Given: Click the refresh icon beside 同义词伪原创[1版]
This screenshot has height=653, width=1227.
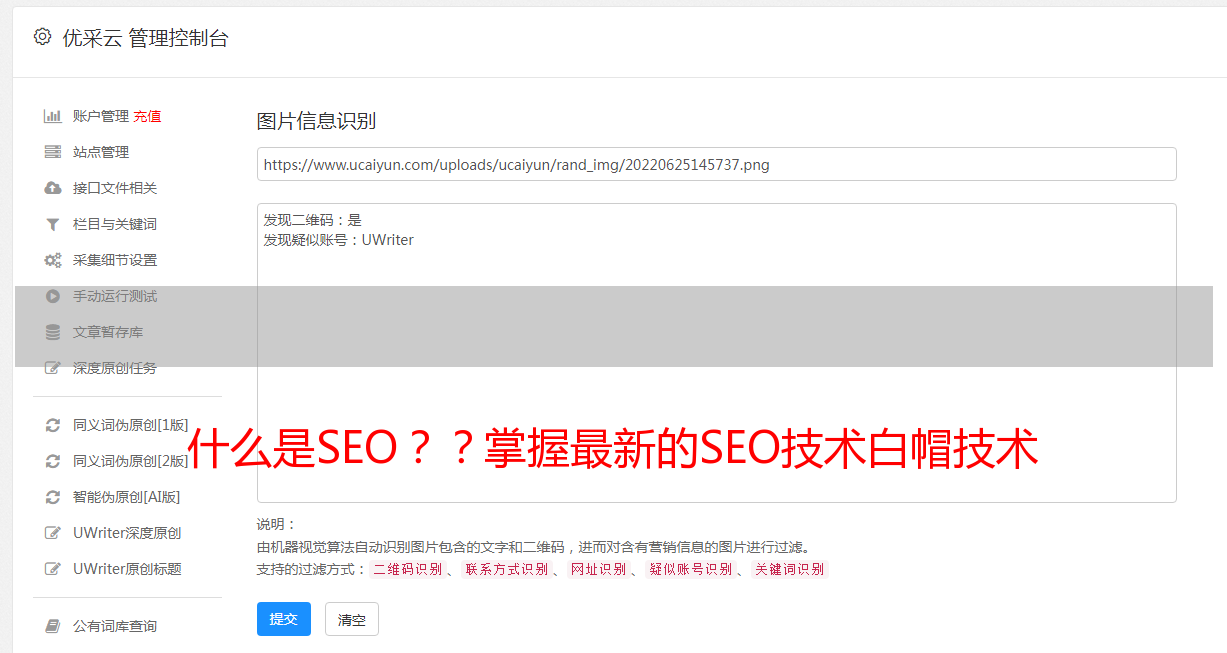Looking at the screenshot, I should click(53, 425).
